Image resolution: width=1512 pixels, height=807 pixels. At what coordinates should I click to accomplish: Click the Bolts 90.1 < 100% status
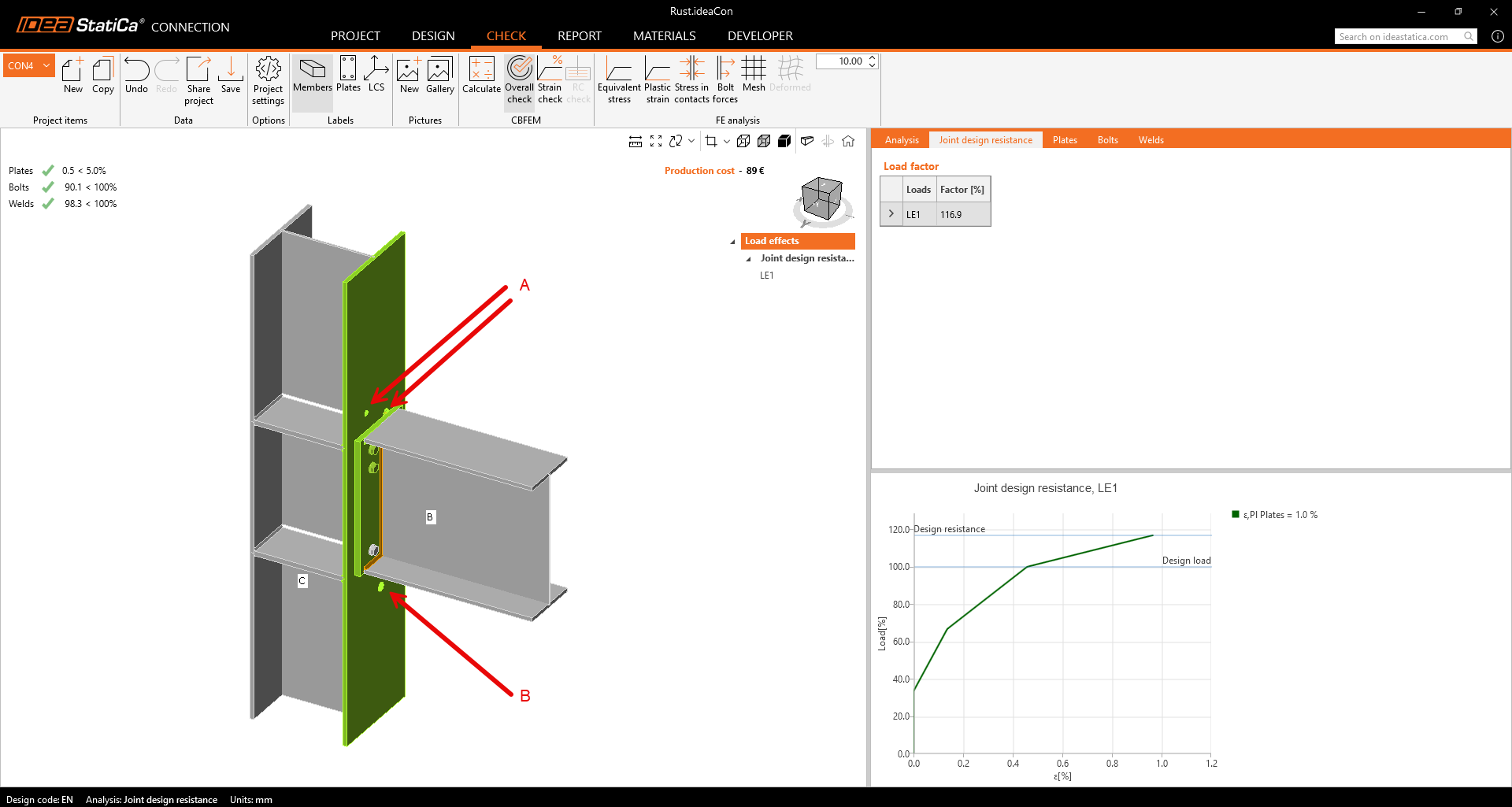(63, 187)
